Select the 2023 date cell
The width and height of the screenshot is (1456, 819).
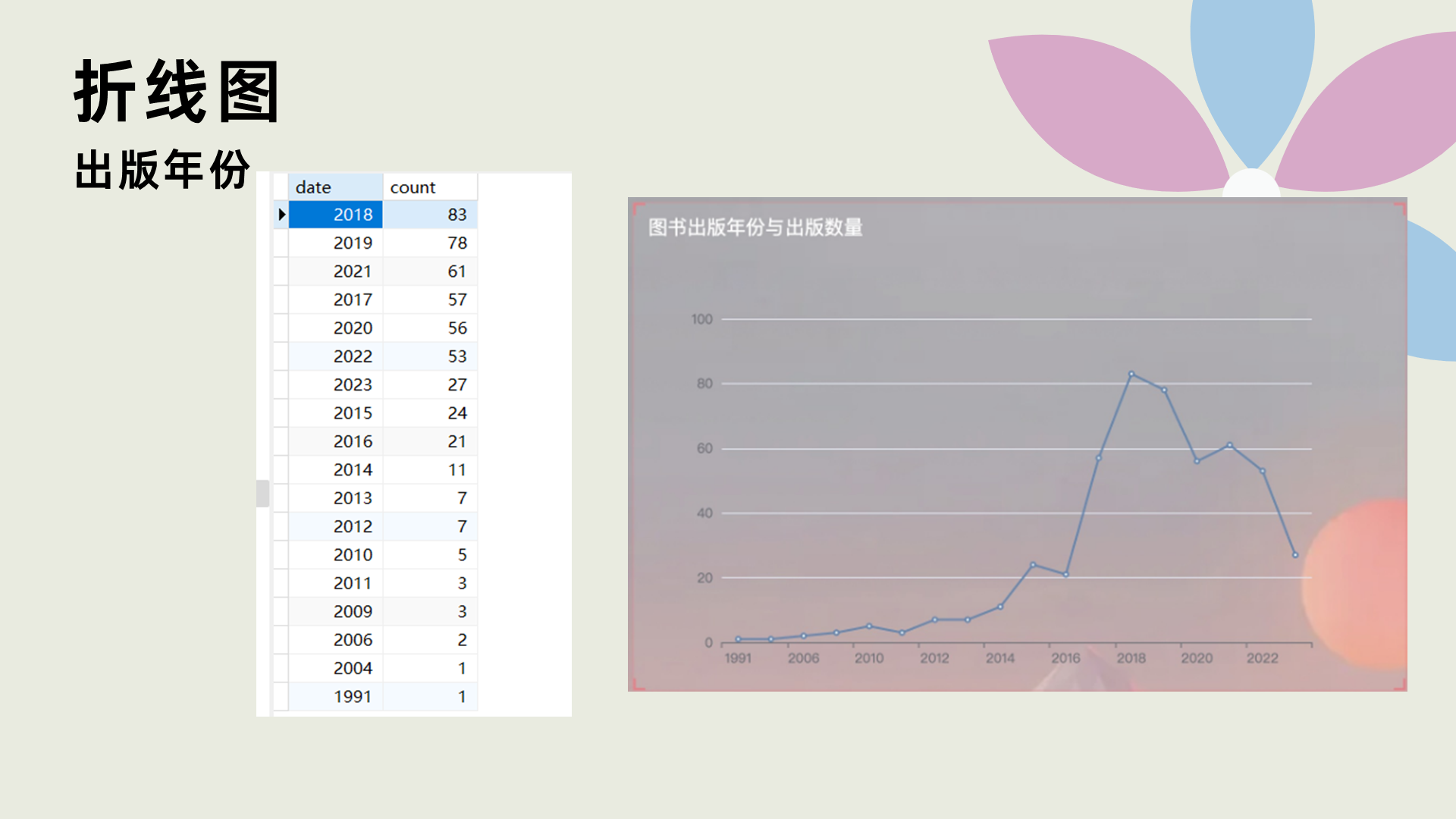pos(335,384)
